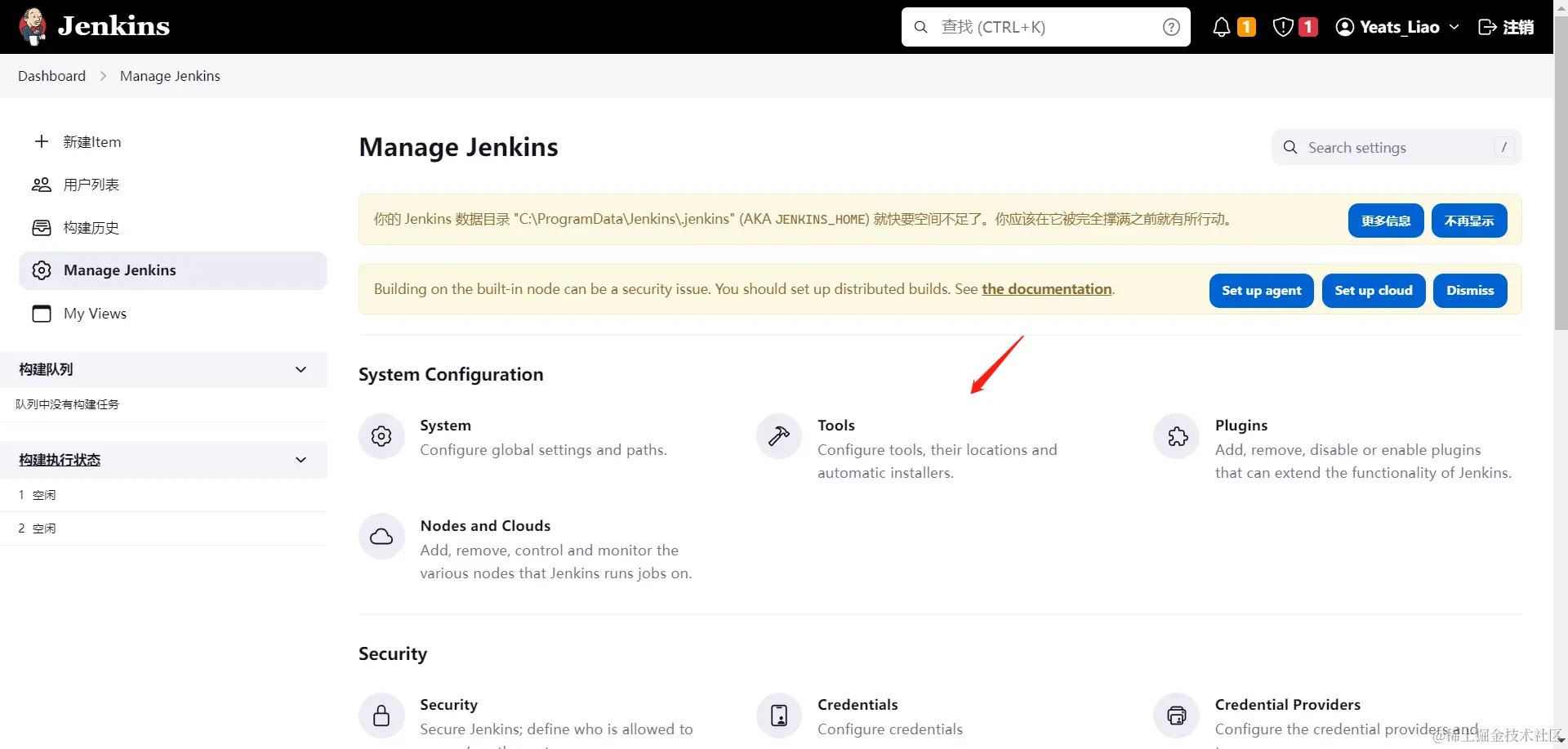
Task: Click the 队列中没有构建任务 text
Action: pos(67,404)
